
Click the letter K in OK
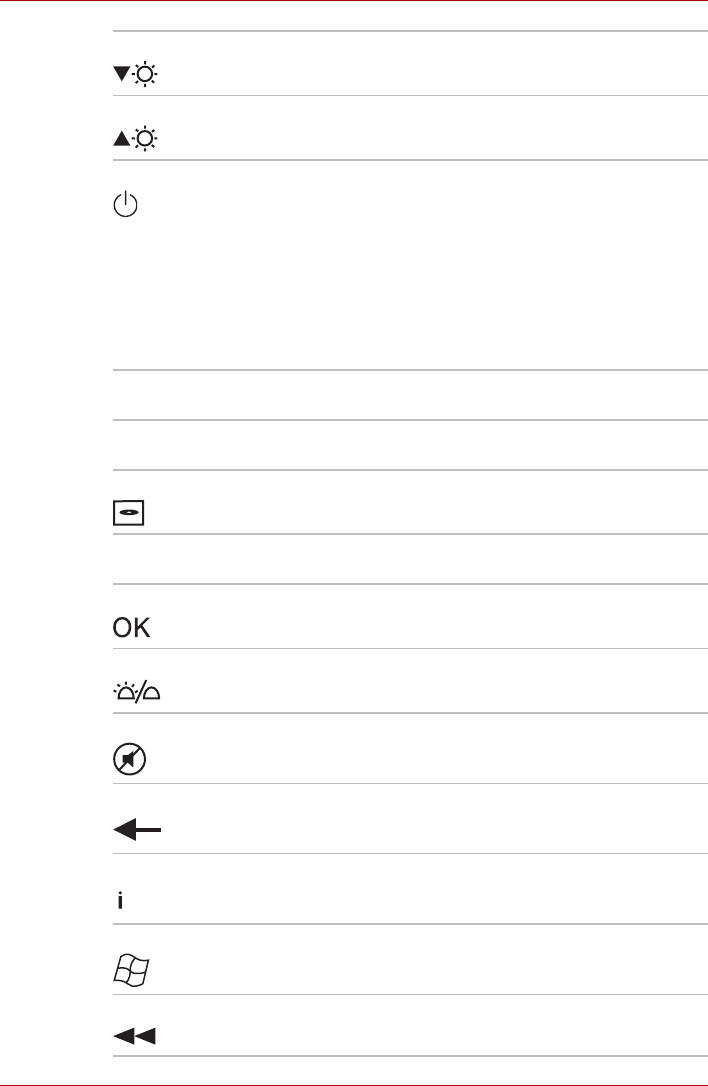tap(141, 627)
